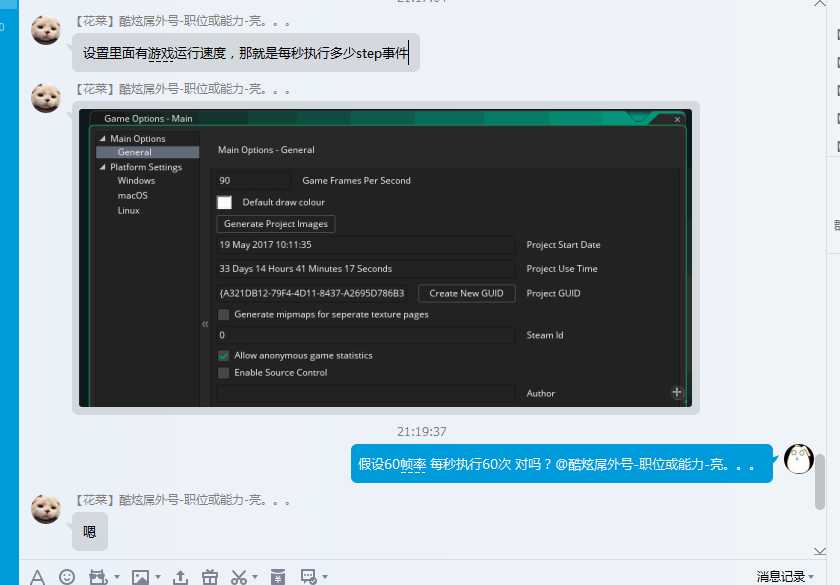Click the scroll-up arrow of the chat
Image resolution: width=840 pixels, height=585 pixels.
coord(820,3)
